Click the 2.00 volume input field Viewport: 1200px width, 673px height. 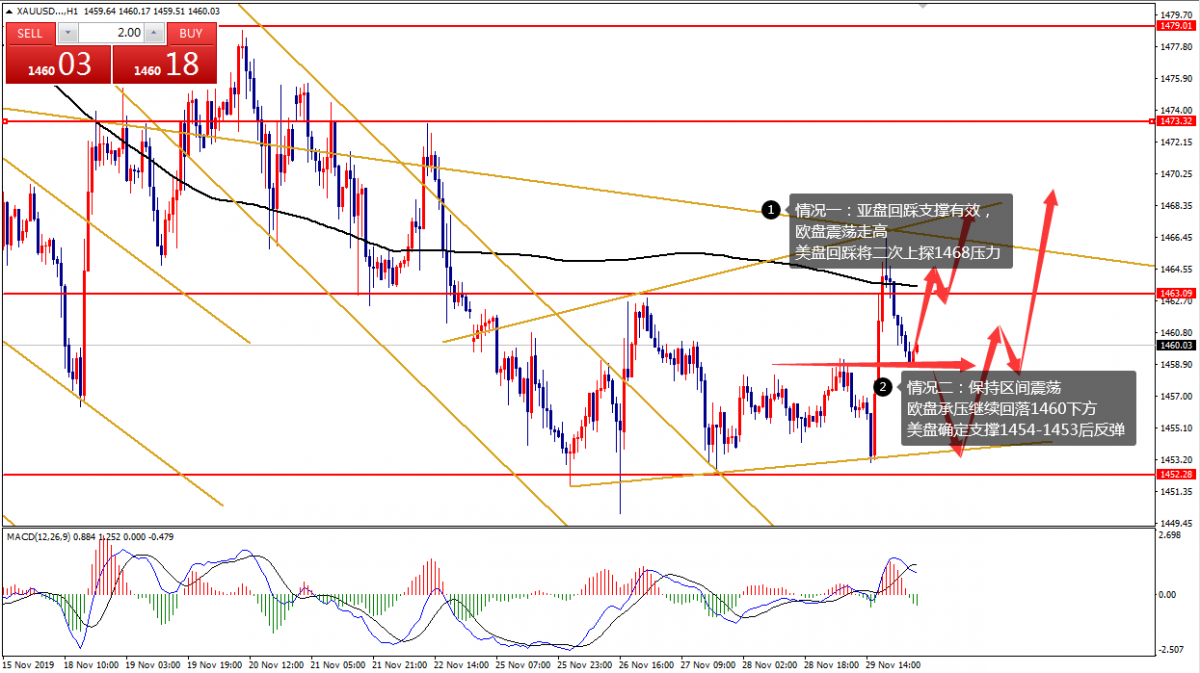(x=111, y=32)
